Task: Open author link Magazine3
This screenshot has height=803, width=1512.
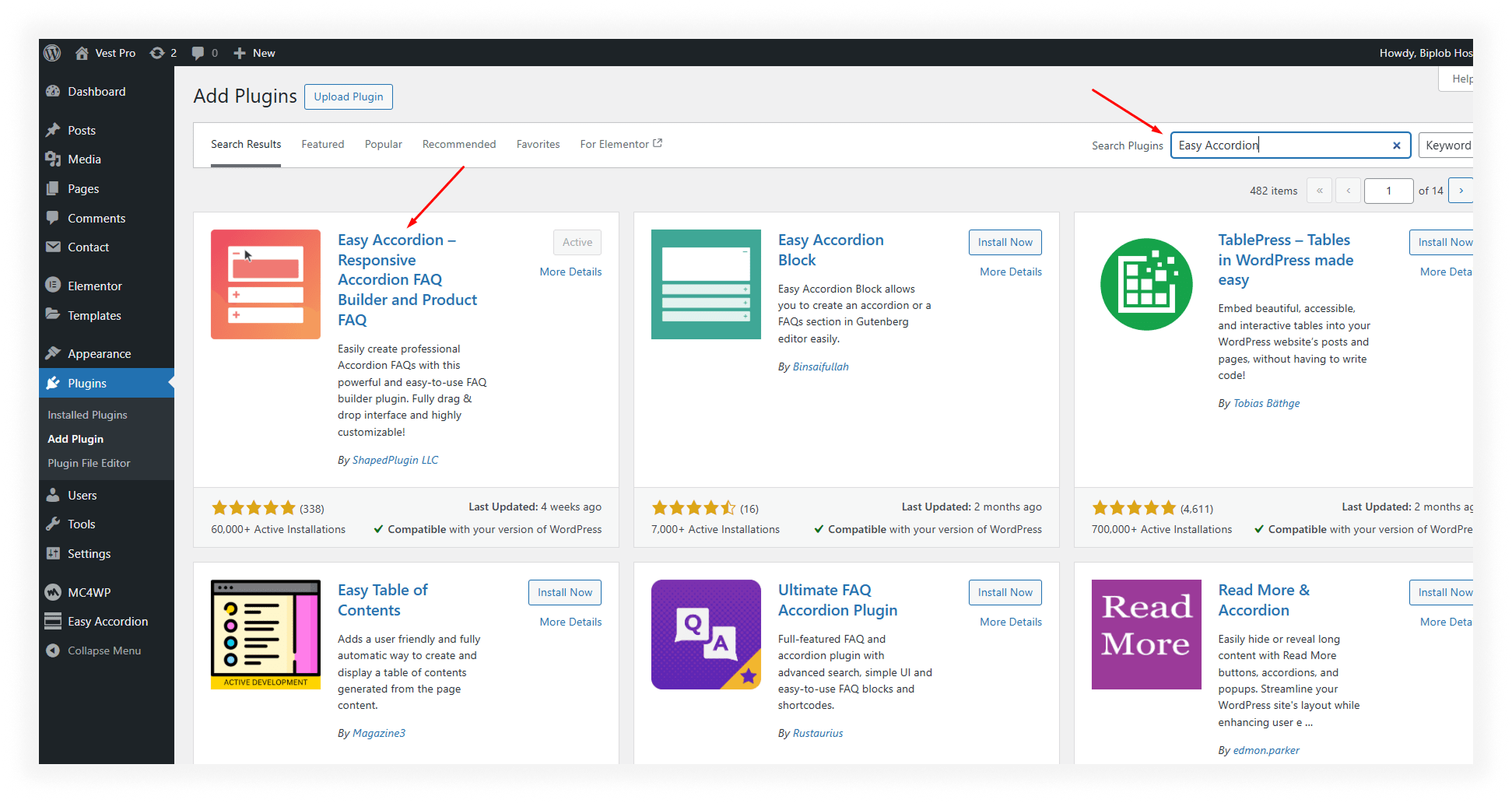Action: (378, 733)
